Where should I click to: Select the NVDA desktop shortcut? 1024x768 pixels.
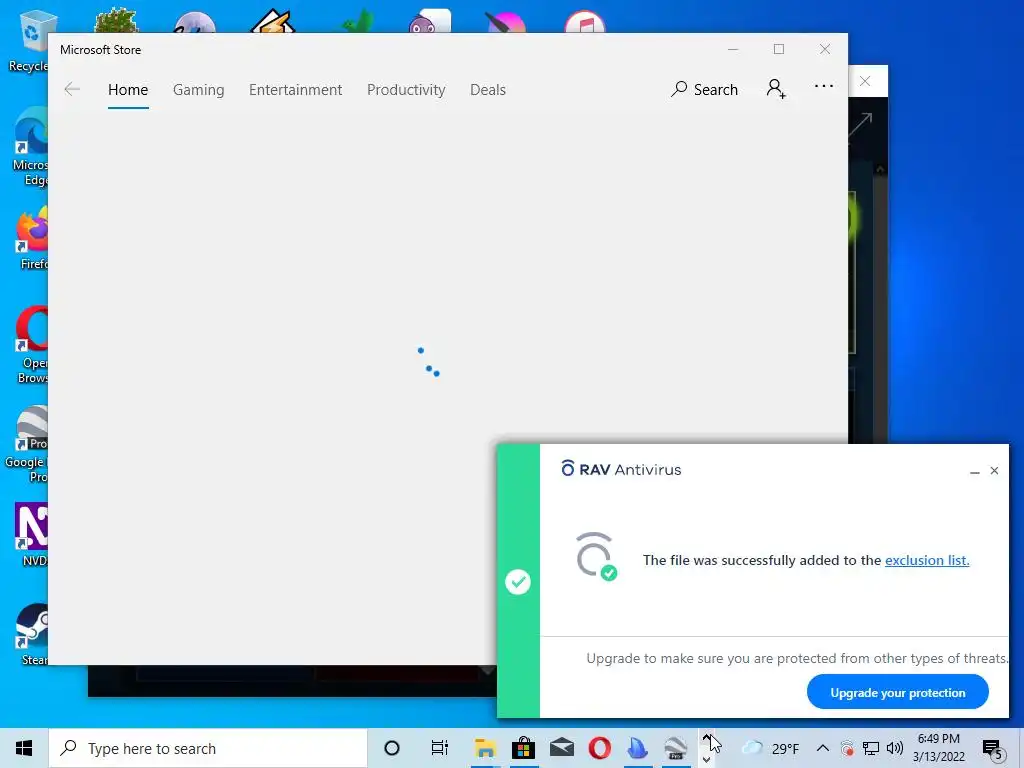tap(33, 534)
